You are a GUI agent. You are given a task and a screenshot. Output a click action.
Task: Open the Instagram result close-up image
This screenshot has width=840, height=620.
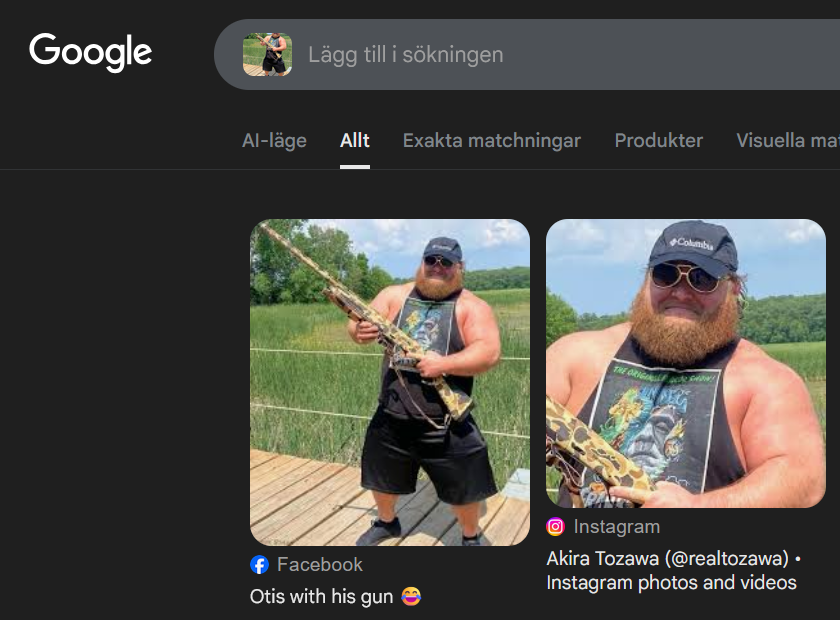pos(686,363)
